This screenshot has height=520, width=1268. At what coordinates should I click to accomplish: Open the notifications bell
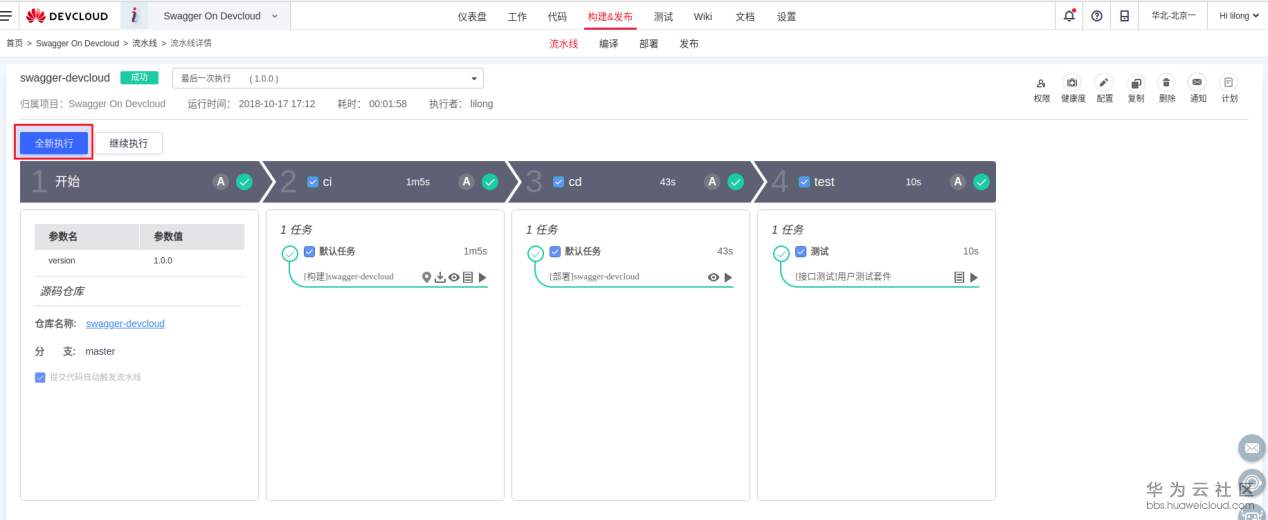tap(1070, 16)
